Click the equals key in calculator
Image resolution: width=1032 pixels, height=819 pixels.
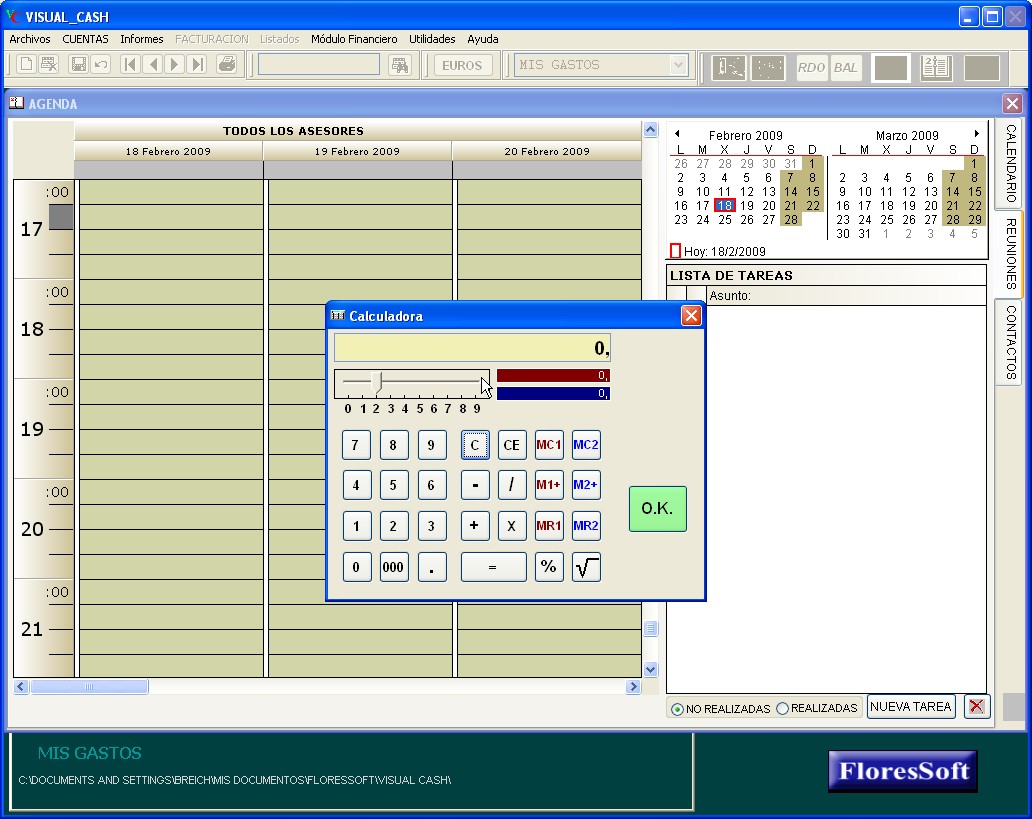(493, 567)
